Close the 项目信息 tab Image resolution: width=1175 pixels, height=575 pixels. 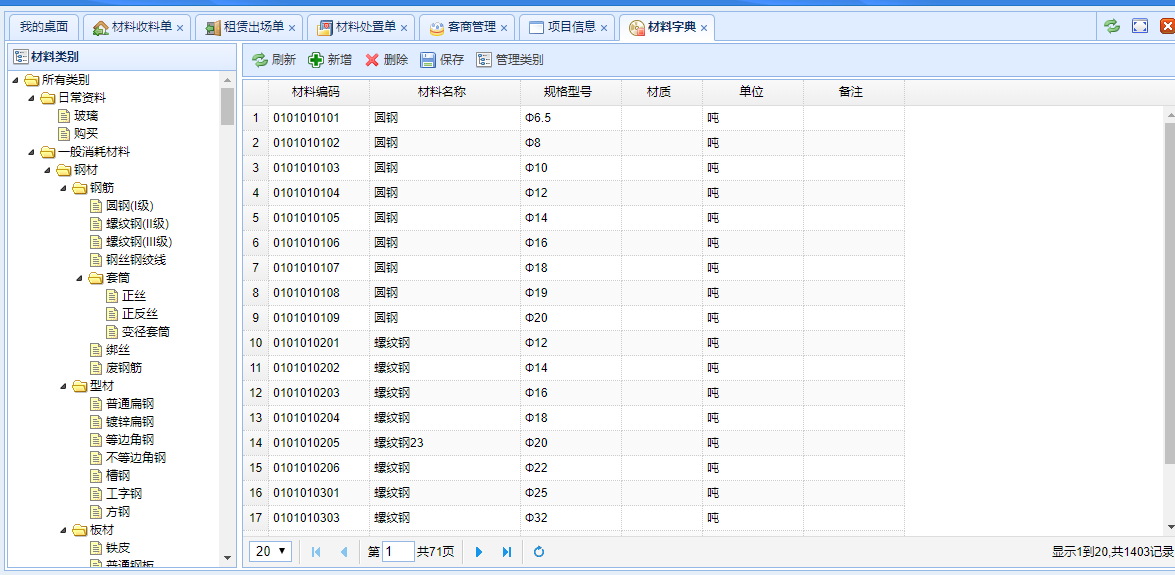point(604,28)
